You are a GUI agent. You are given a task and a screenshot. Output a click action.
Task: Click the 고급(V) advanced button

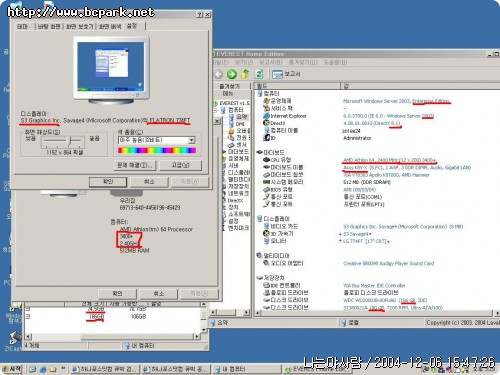click(x=180, y=165)
